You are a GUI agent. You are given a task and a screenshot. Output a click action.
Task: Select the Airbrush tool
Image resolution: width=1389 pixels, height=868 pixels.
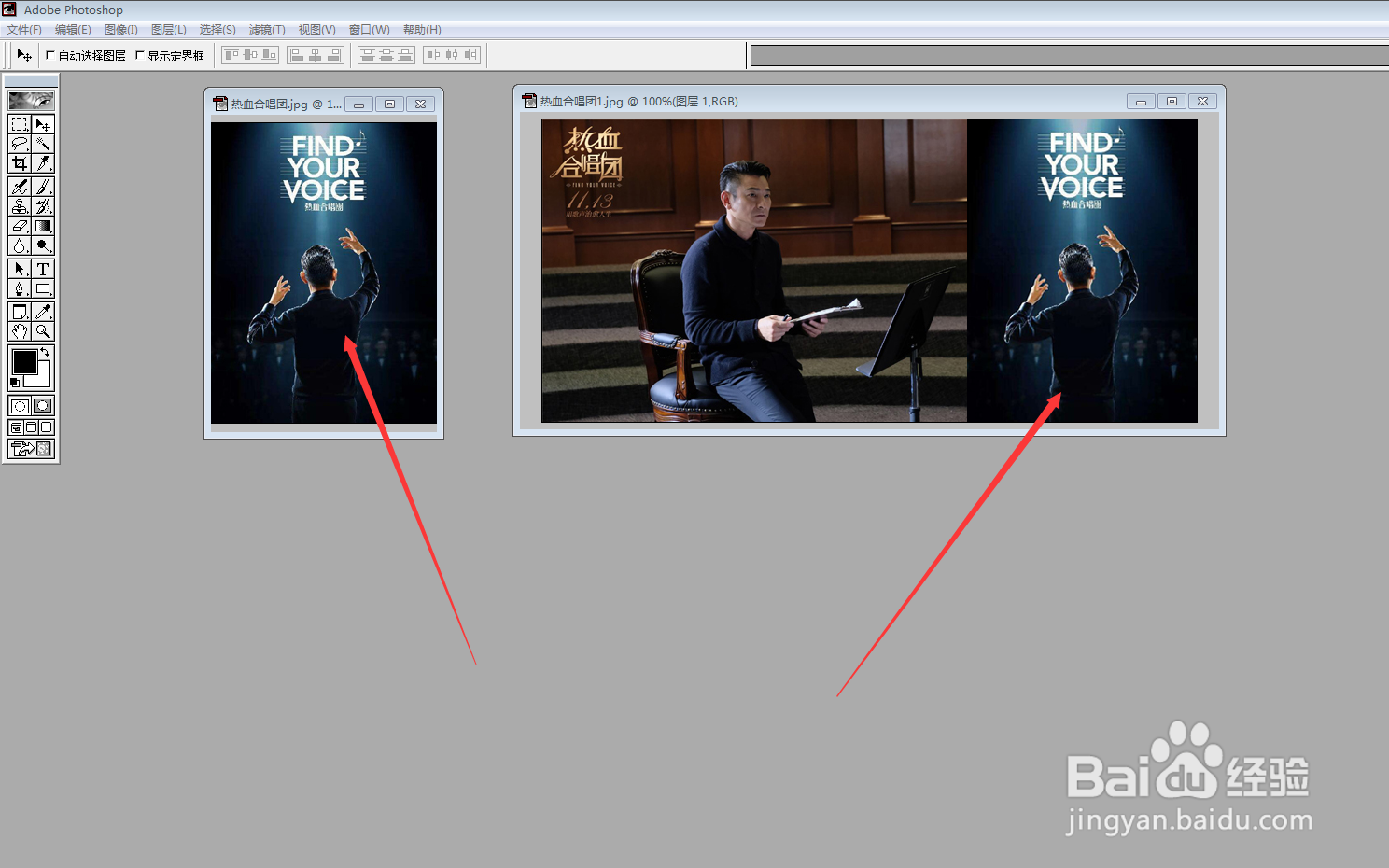[20, 187]
